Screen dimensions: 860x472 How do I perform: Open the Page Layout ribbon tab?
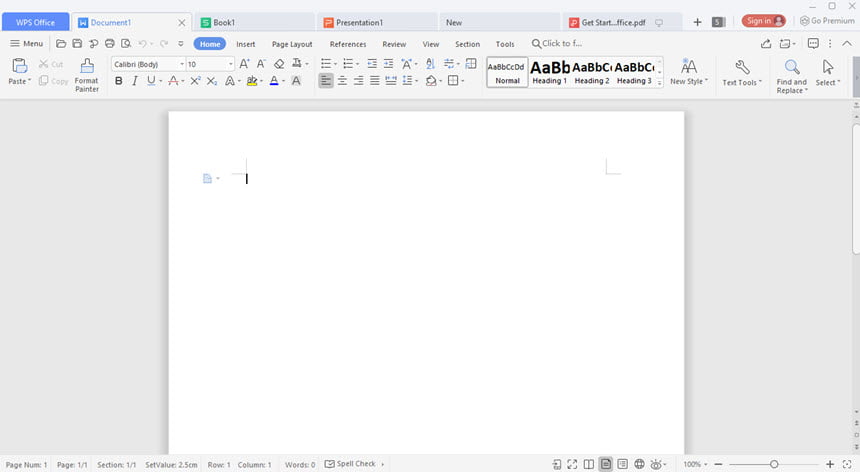[292, 44]
